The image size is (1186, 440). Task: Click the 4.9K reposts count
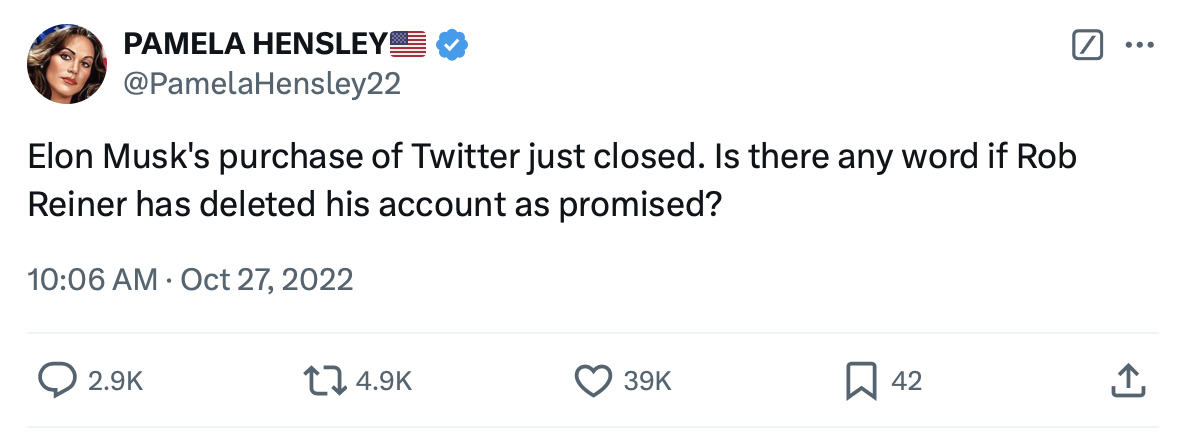[x=384, y=380]
